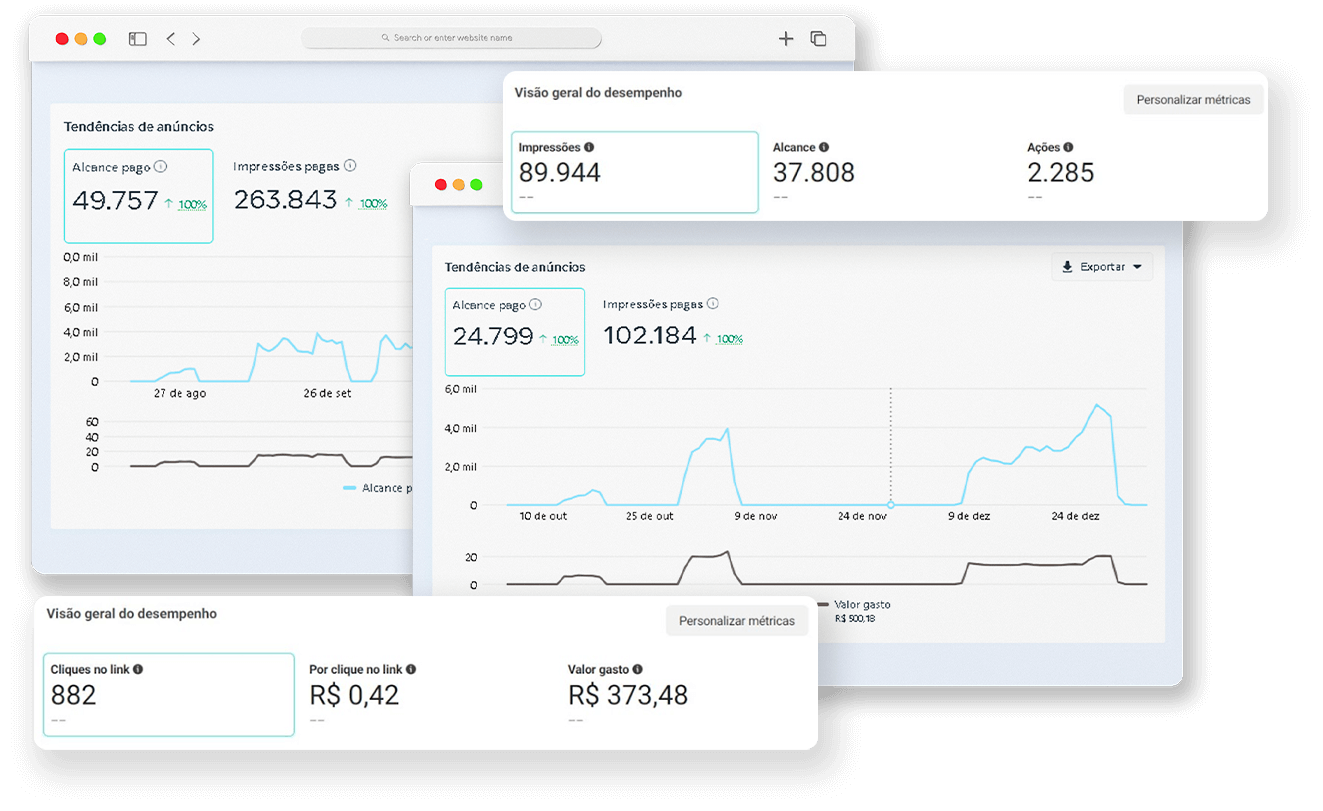The width and height of the screenshot is (1323, 811).
Task: Click info icon next to Ações
Action: click(x=1068, y=147)
